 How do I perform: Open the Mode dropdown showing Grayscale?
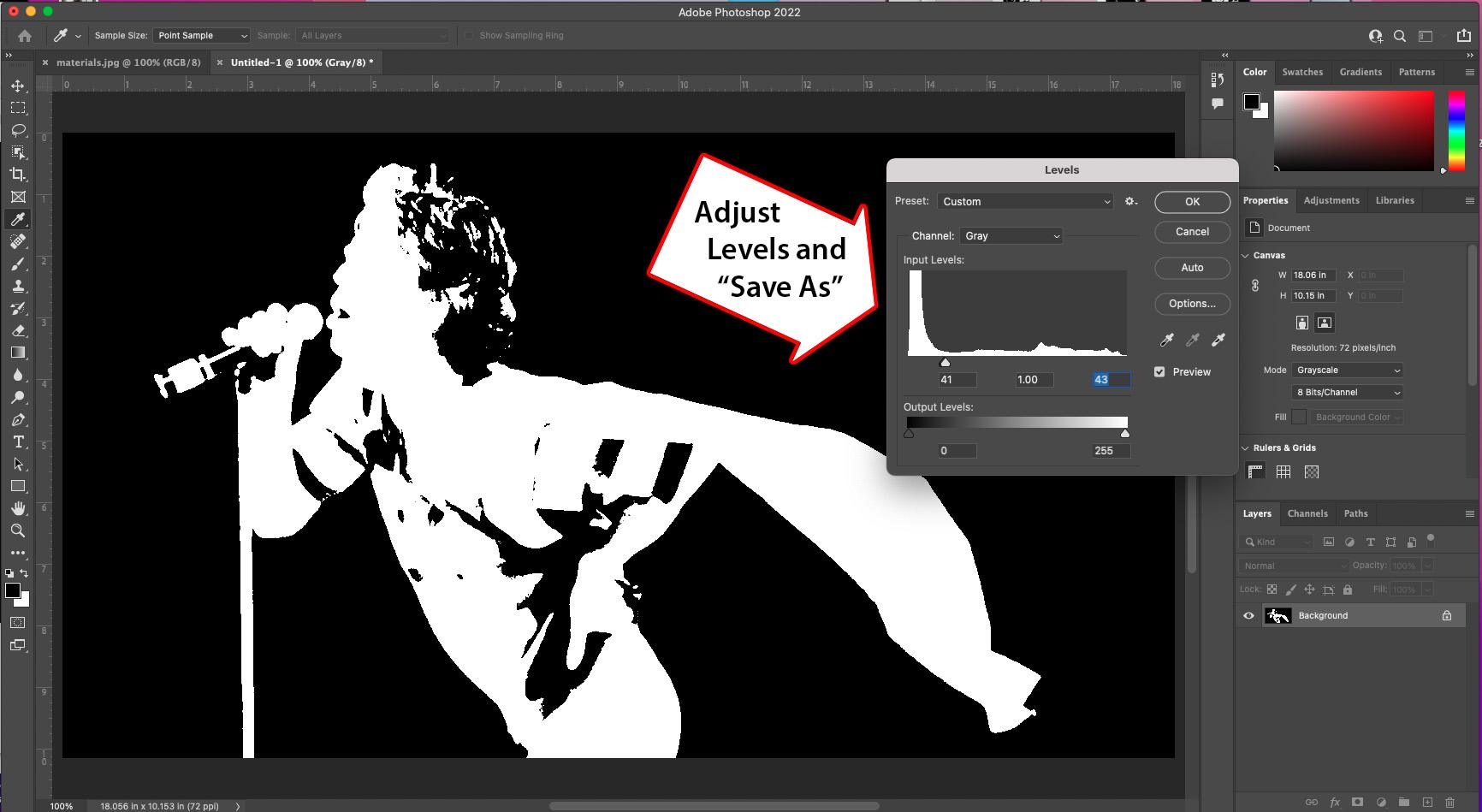point(1347,370)
